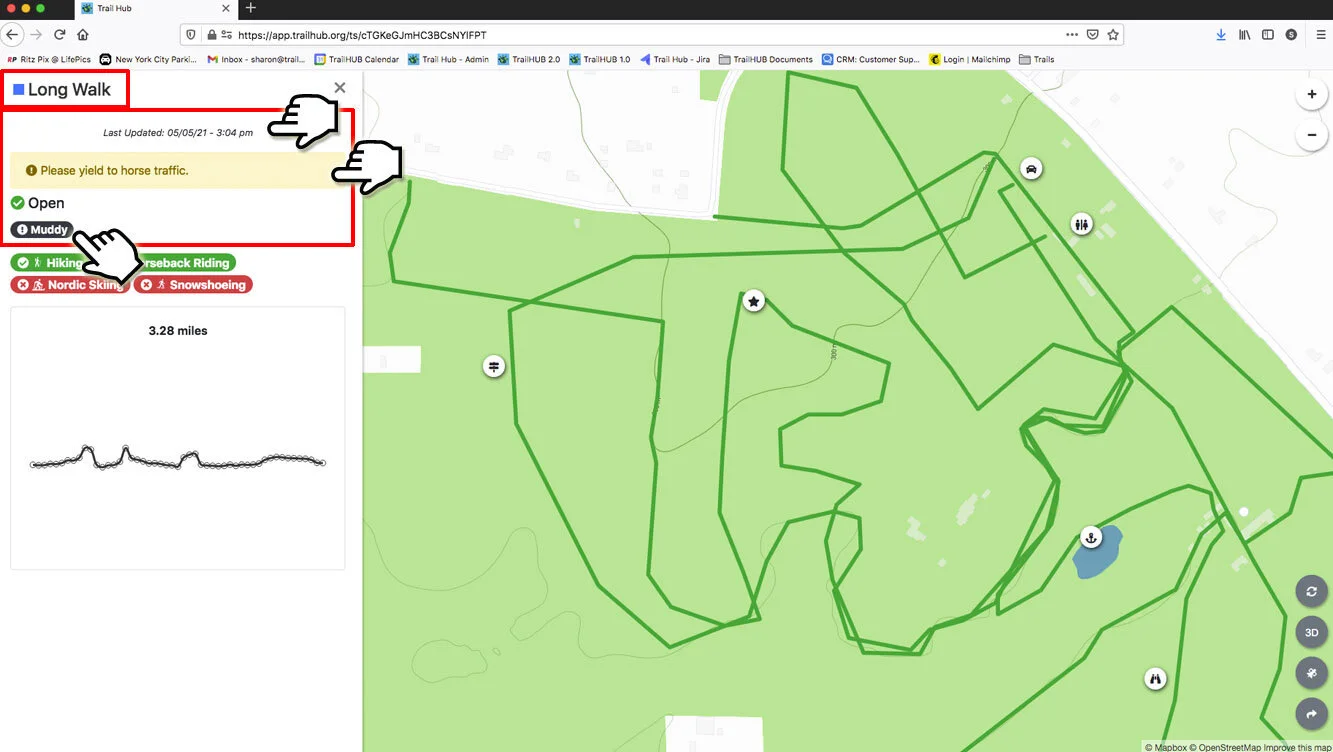The width and height of the screenshot is (1333, 752).
Task: Switch the map to 3D view
Action: click(x=1311, y=632)
